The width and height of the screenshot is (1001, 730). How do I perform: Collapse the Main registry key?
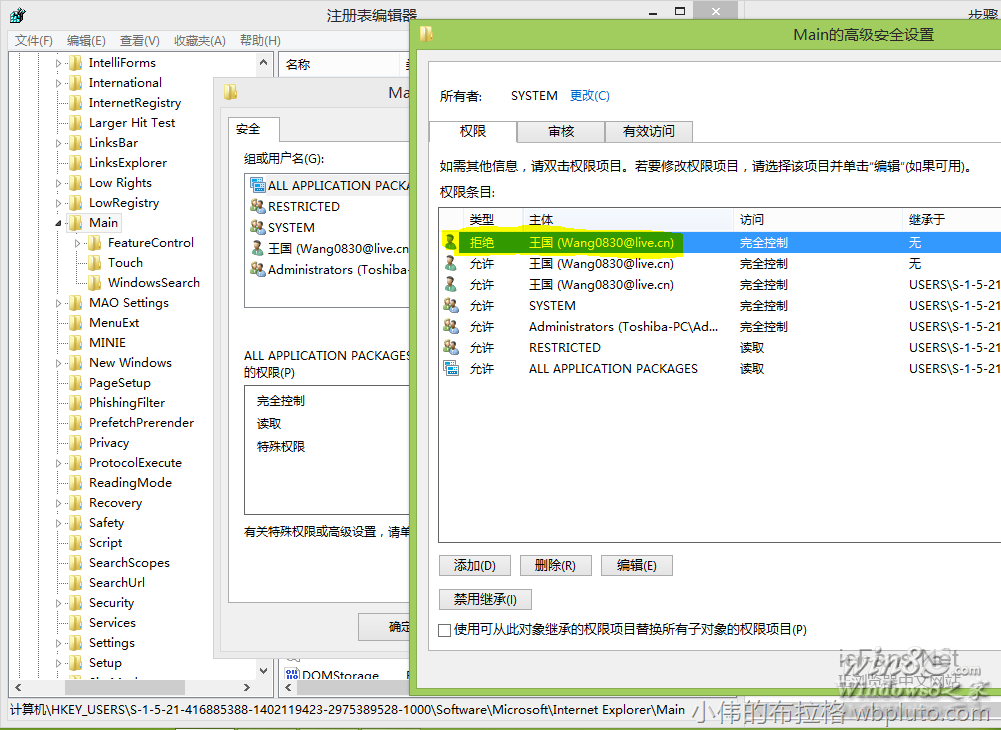(x=58, y=222)
